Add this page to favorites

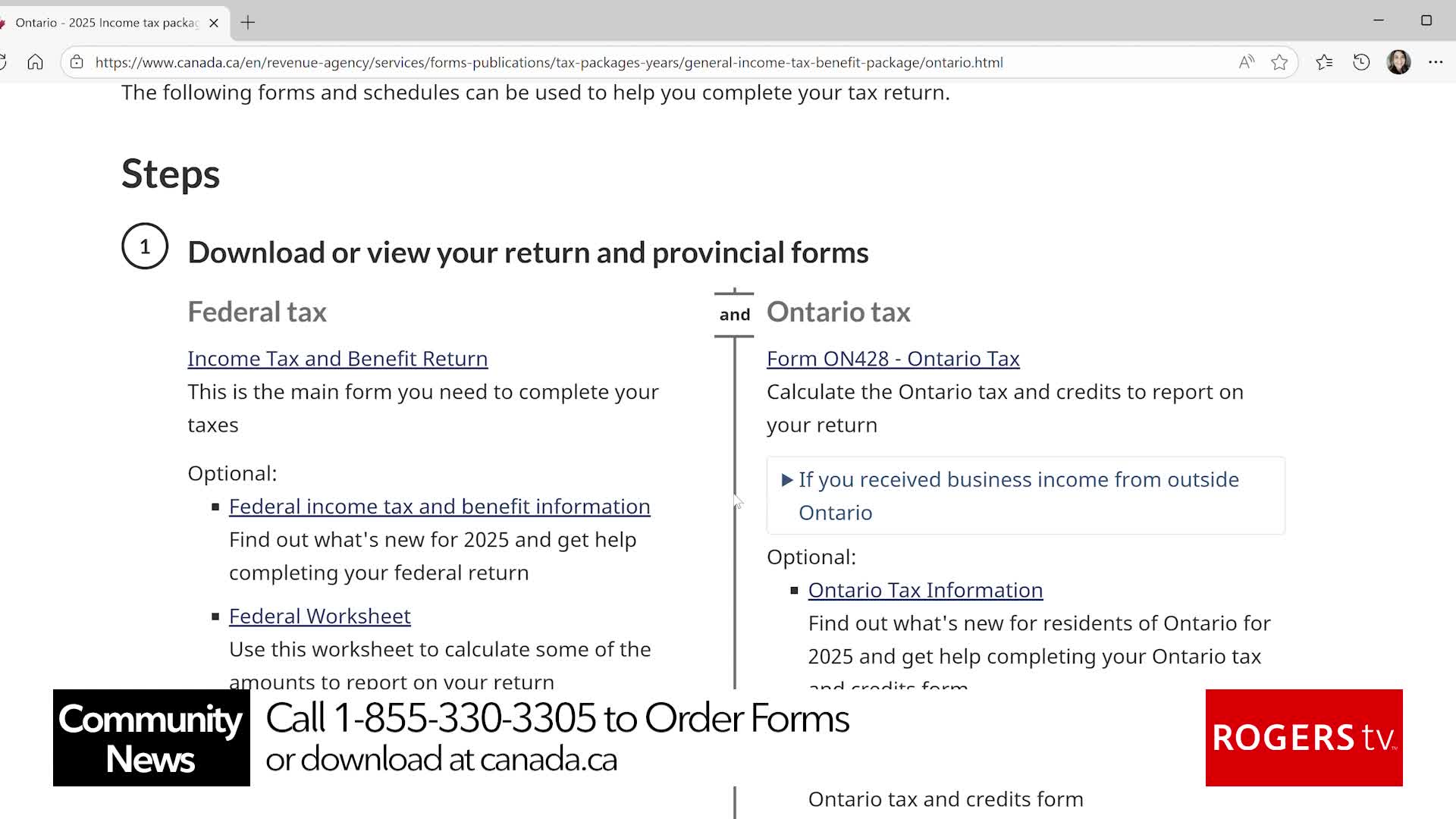(1282, 62)
